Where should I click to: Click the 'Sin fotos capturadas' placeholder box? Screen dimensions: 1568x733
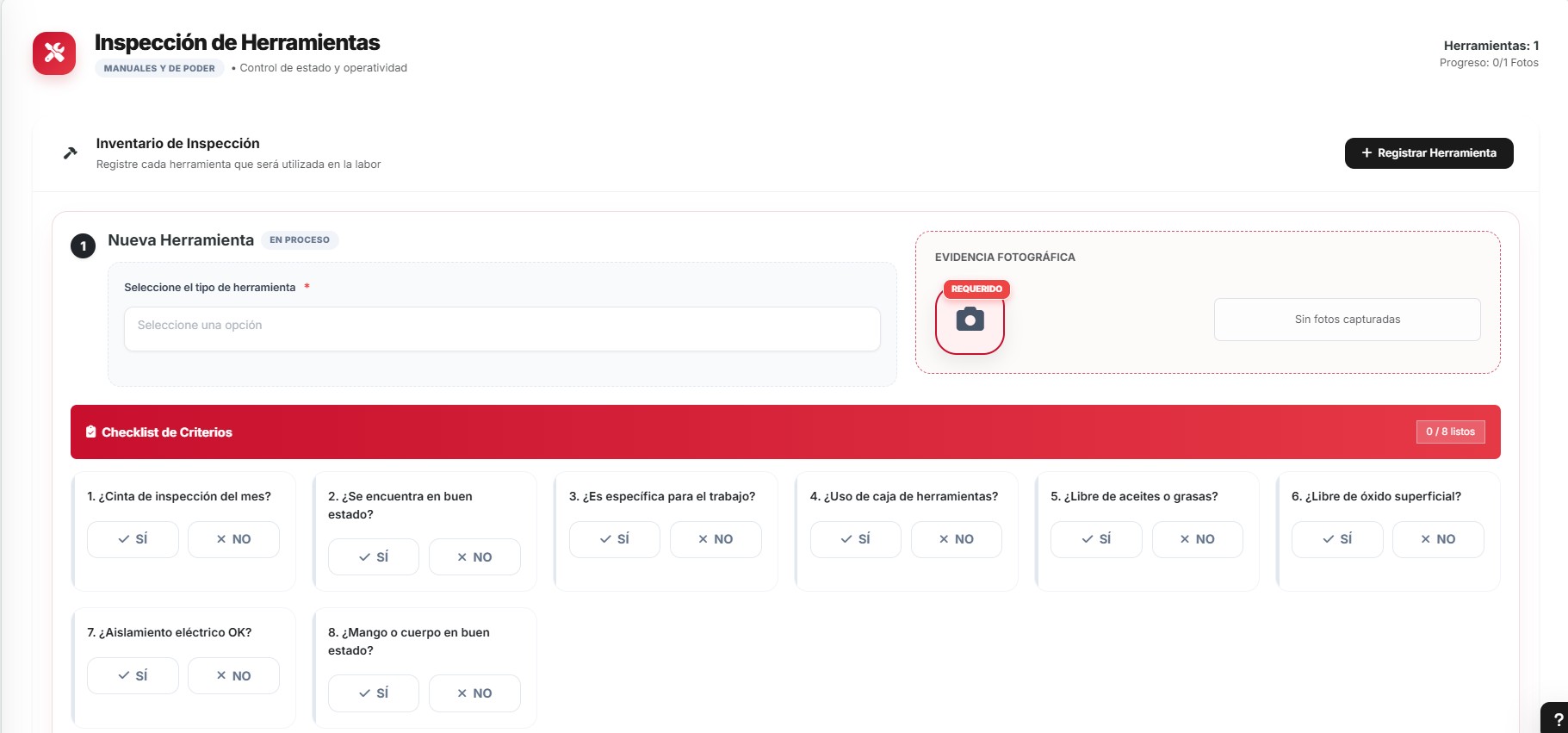tap(1348, 320)
